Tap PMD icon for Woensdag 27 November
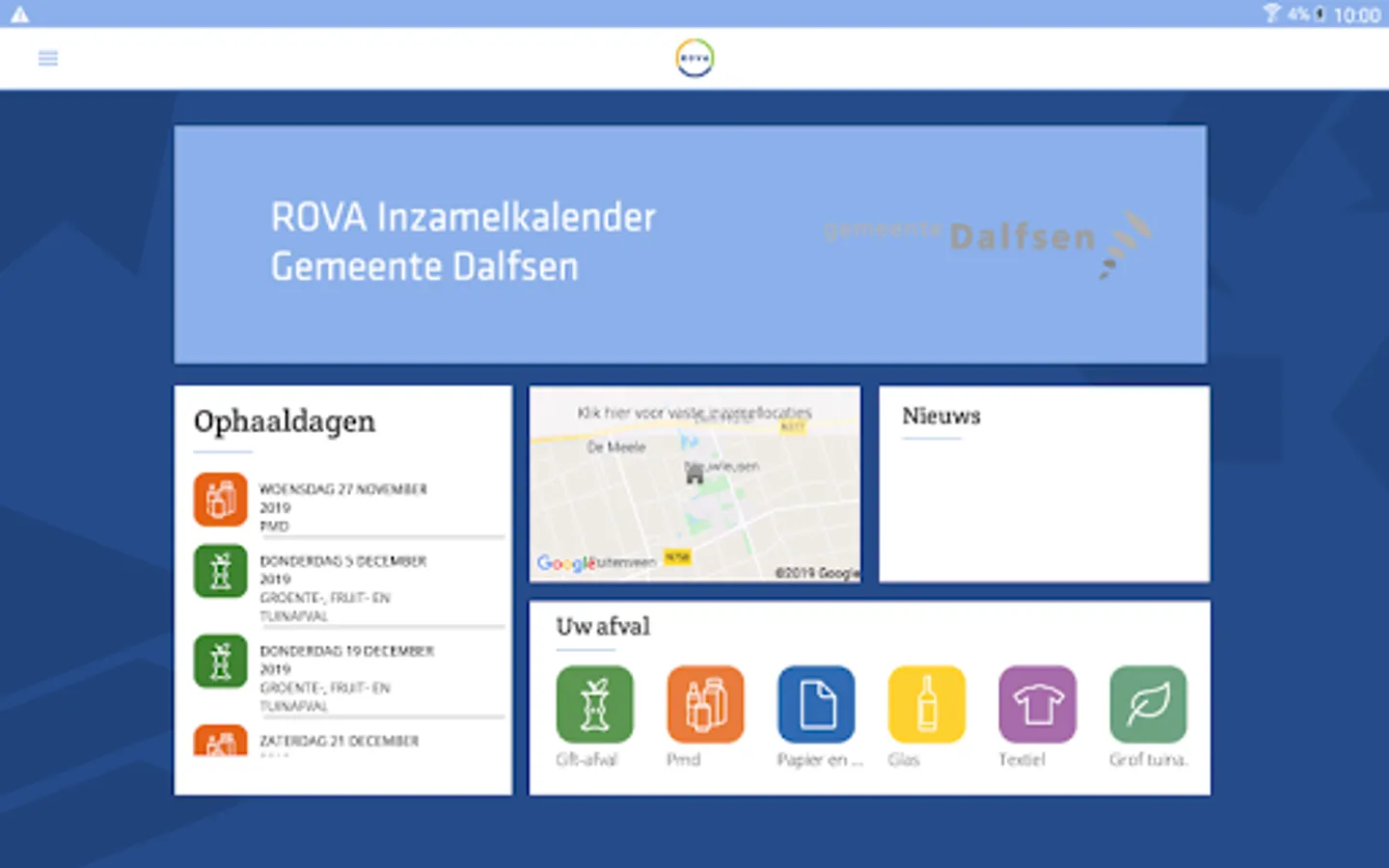 point(221,500)
